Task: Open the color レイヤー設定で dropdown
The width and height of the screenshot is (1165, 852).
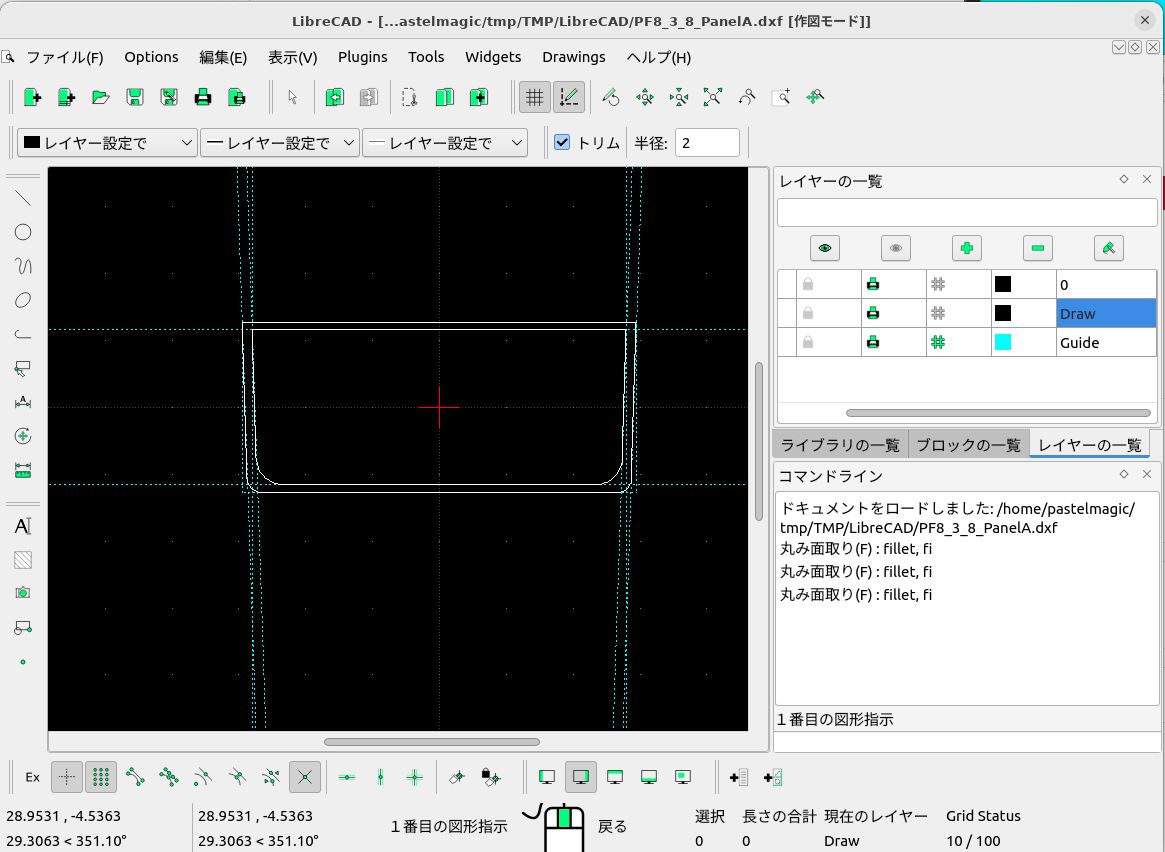Action: 107,143
